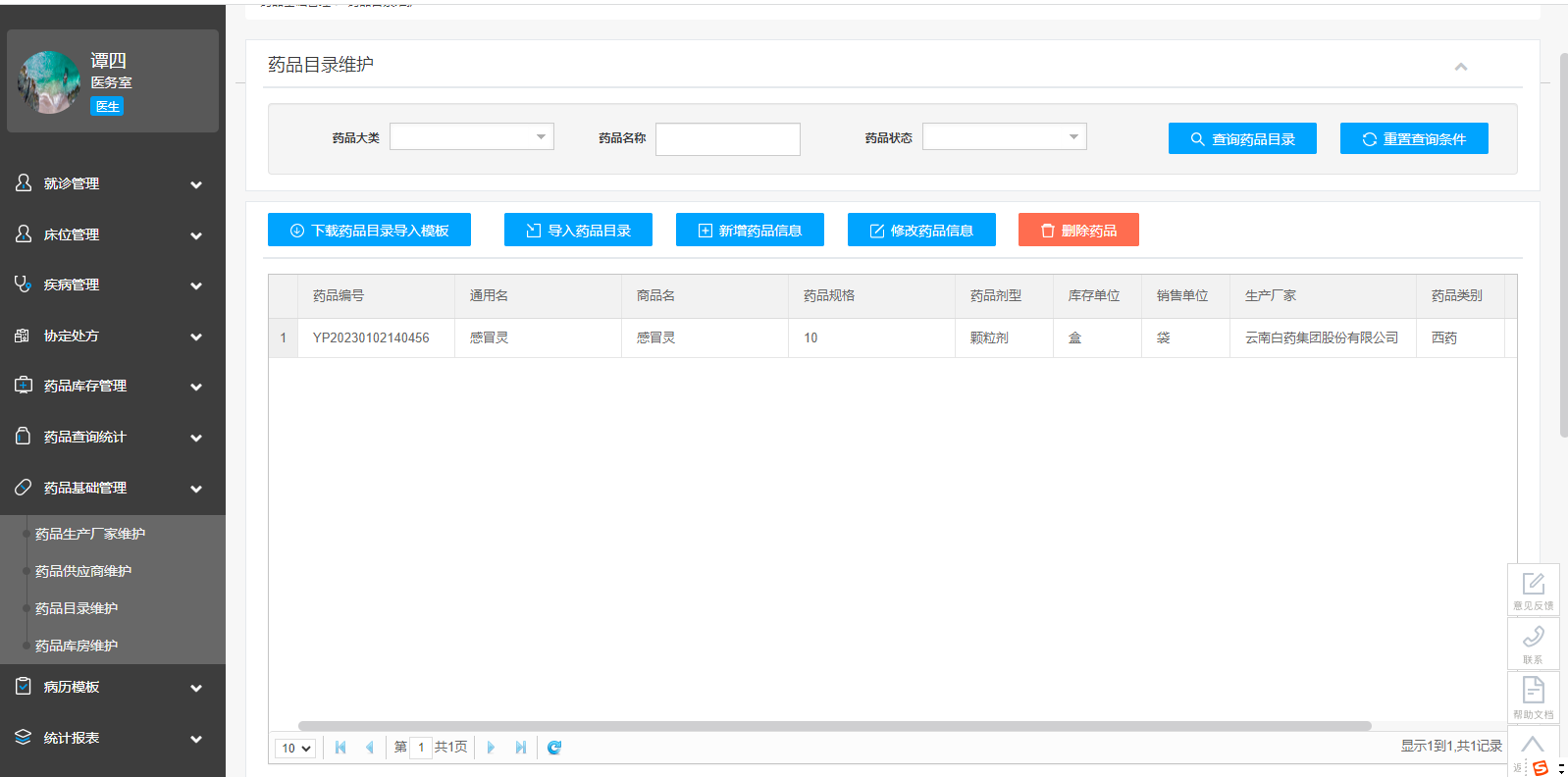
Task: Click 下载药品目录导入模板 button
Action: [x=369, y=230]
